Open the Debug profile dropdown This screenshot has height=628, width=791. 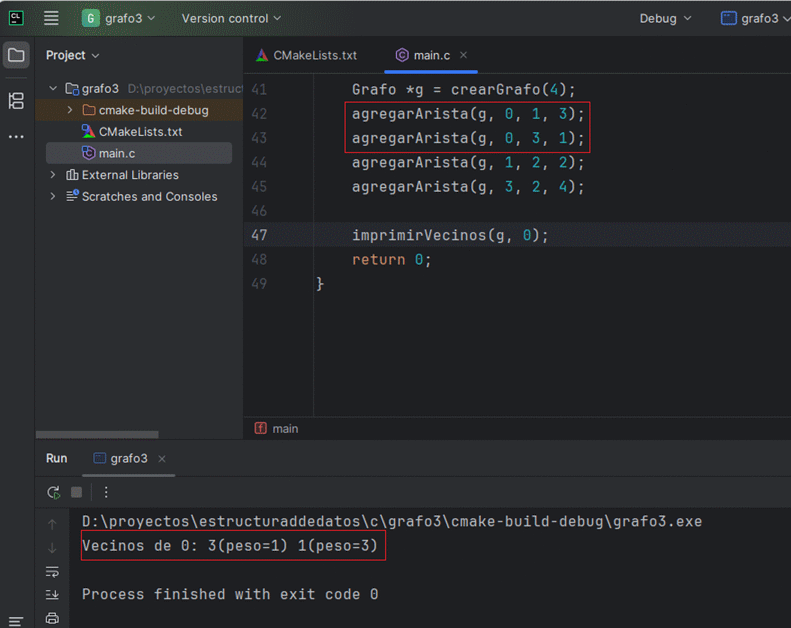(665, 18)
